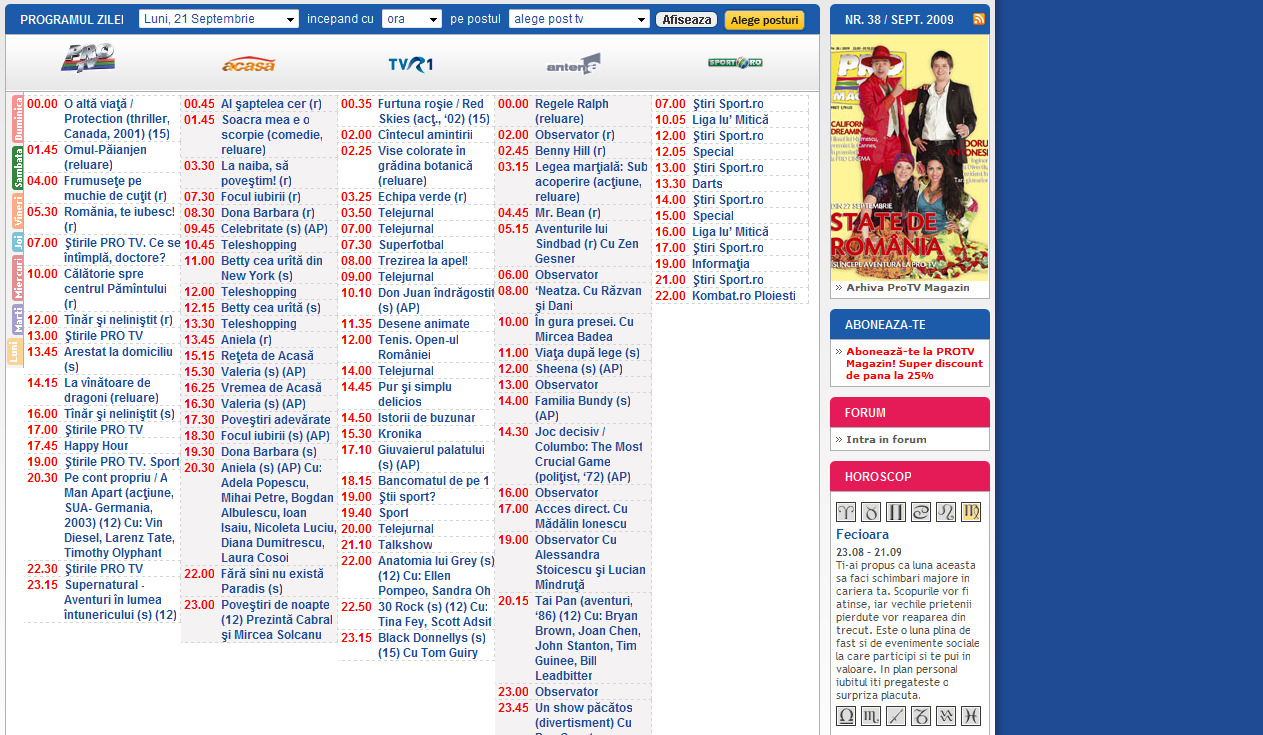The height and width of the screenshot is (735, 1263).
Task: Open Tai Pan (aventuri, '86) listing
Action: click(x=588, y=638)
